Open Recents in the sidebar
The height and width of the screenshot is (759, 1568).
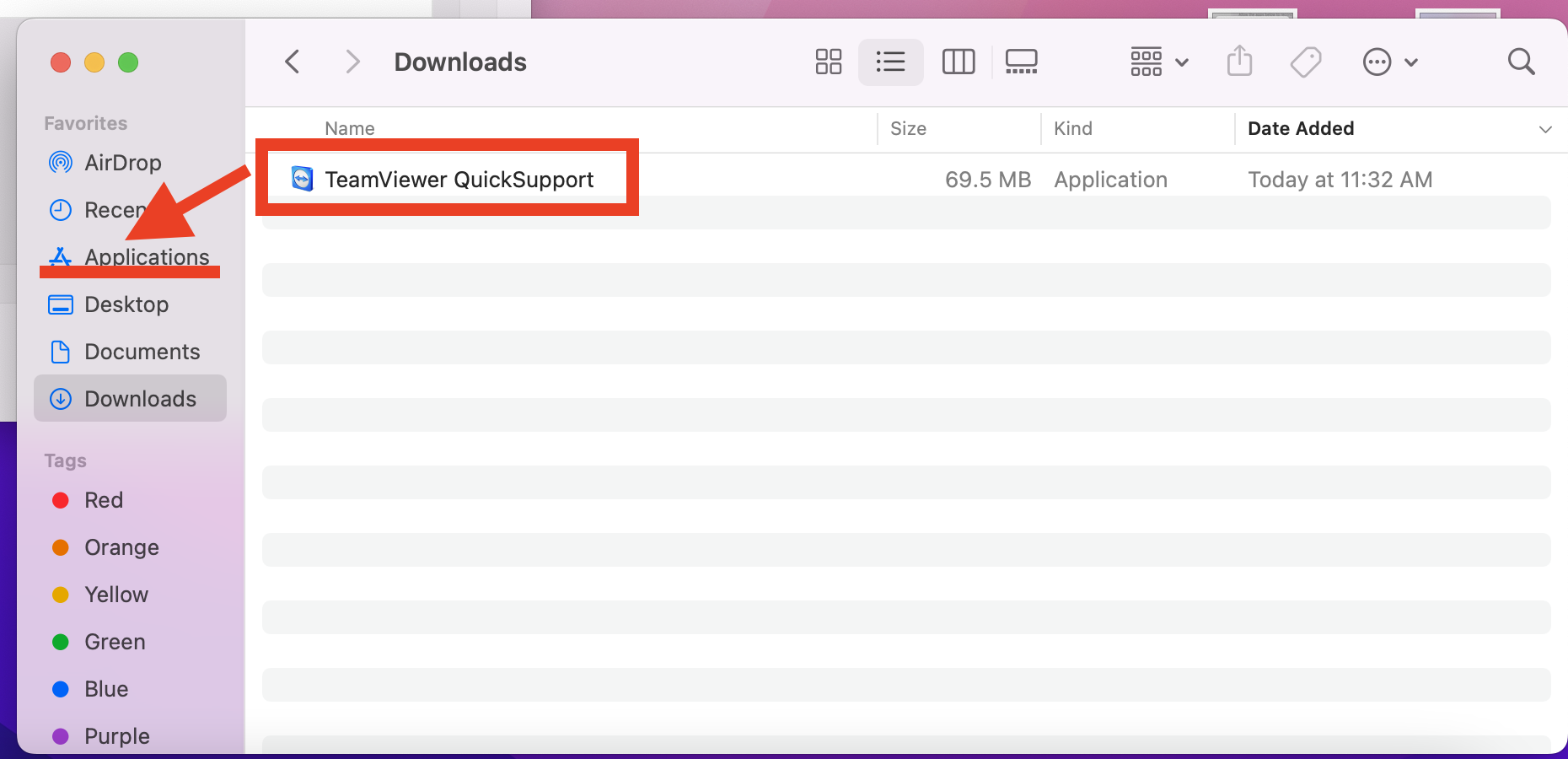click(x=131, y=210)
